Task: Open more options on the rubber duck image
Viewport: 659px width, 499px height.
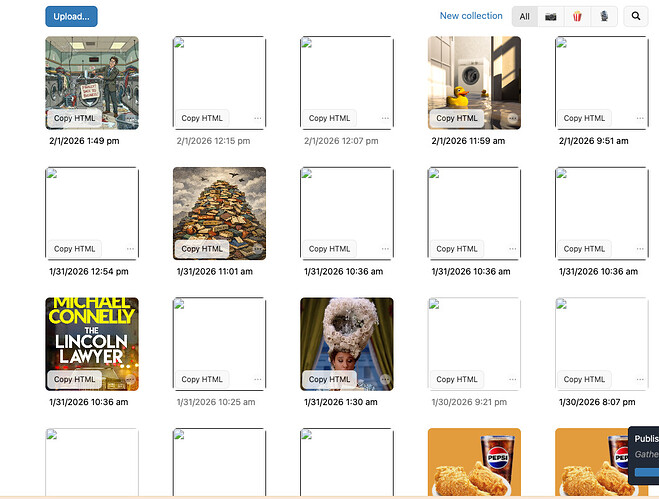Action: pyautogui.click(x=513, y=118)
